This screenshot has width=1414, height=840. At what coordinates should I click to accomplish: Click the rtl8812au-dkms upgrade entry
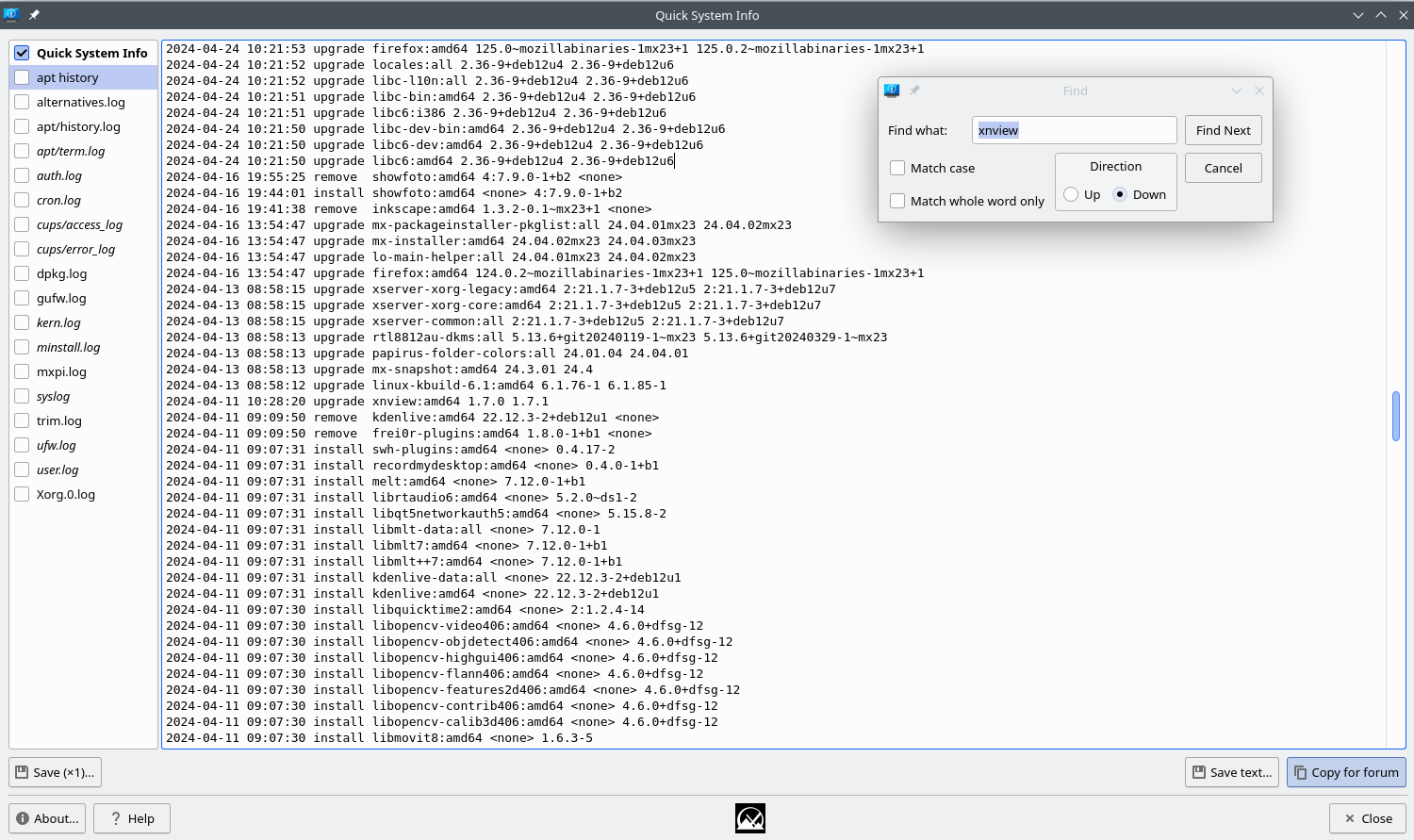(527, 338)
